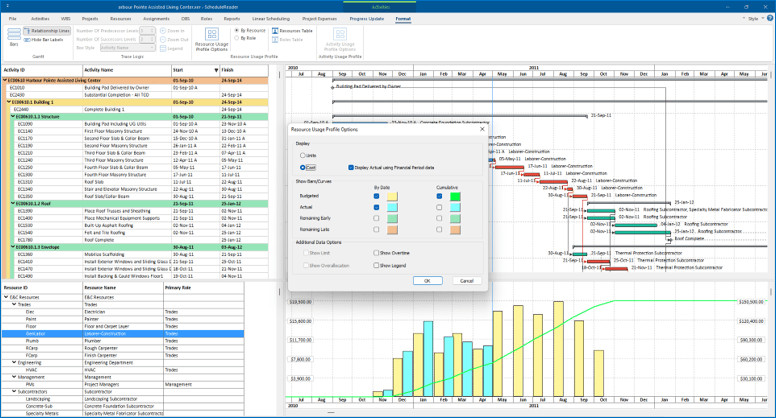Select the Cost display radio button

(x=302, y=168)
